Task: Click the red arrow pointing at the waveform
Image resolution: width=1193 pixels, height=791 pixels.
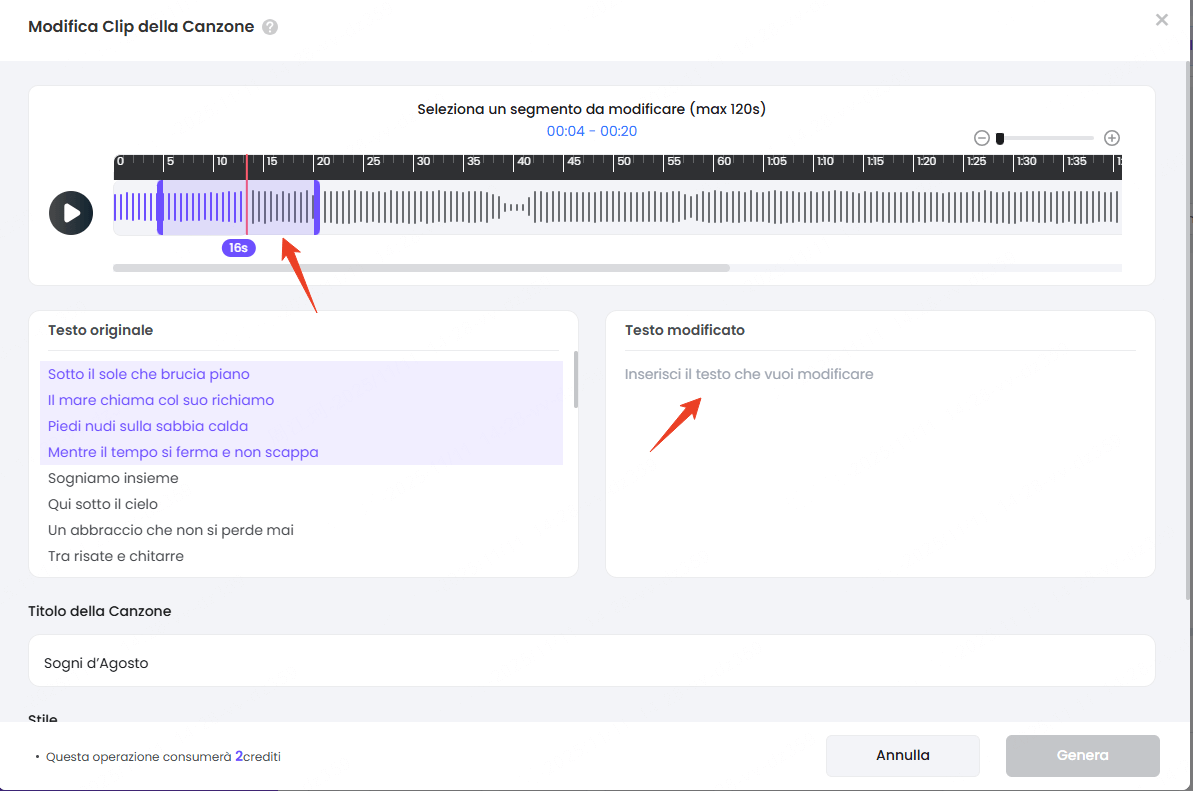Action: tap(298, 277)
